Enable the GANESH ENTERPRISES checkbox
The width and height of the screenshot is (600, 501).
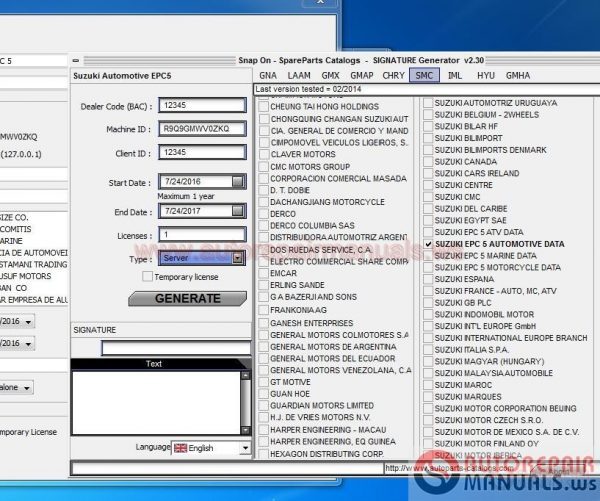click(x=264, y=323)
